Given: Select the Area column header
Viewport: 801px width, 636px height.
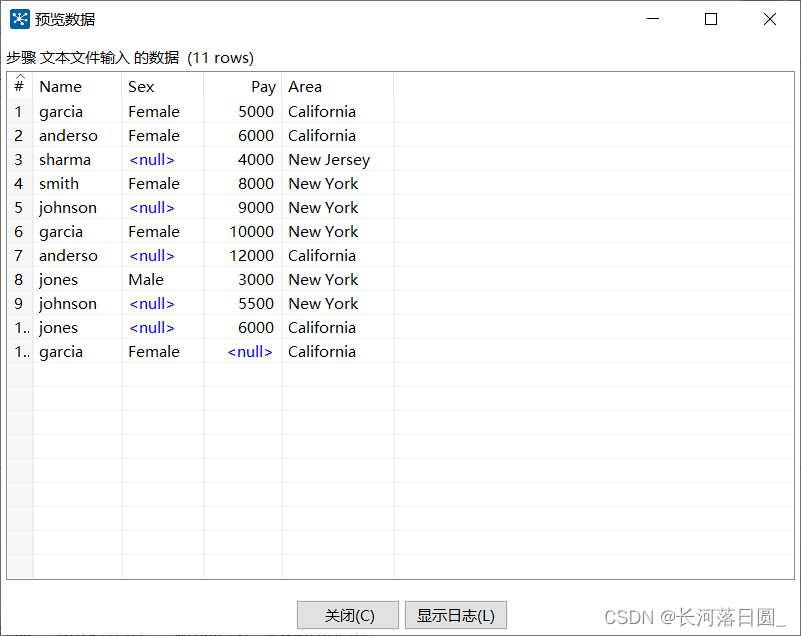Looking at the screenshot, I should point(338,86).
